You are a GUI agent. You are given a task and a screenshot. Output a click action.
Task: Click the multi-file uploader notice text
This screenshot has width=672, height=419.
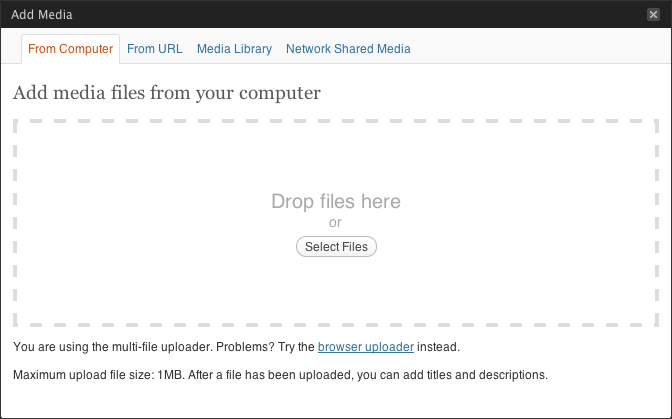236,347
